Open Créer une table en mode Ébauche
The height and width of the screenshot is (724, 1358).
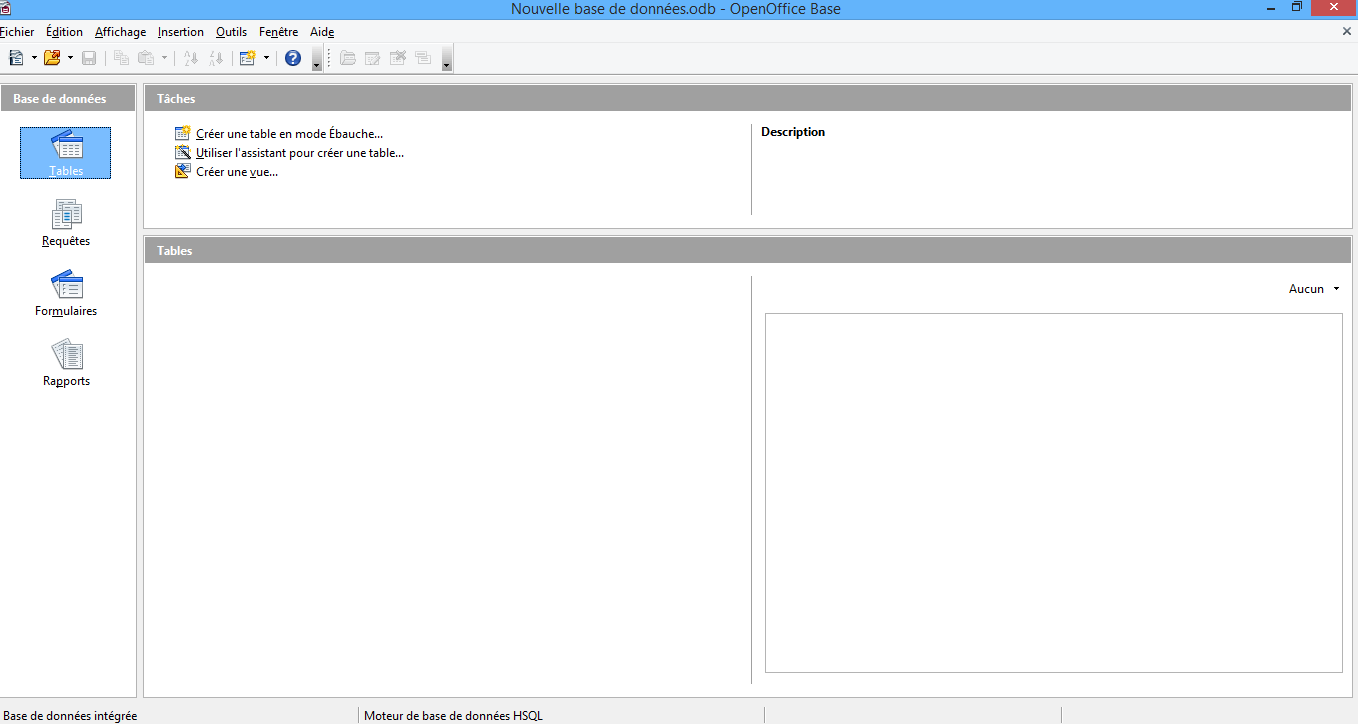tap(289, 133)
